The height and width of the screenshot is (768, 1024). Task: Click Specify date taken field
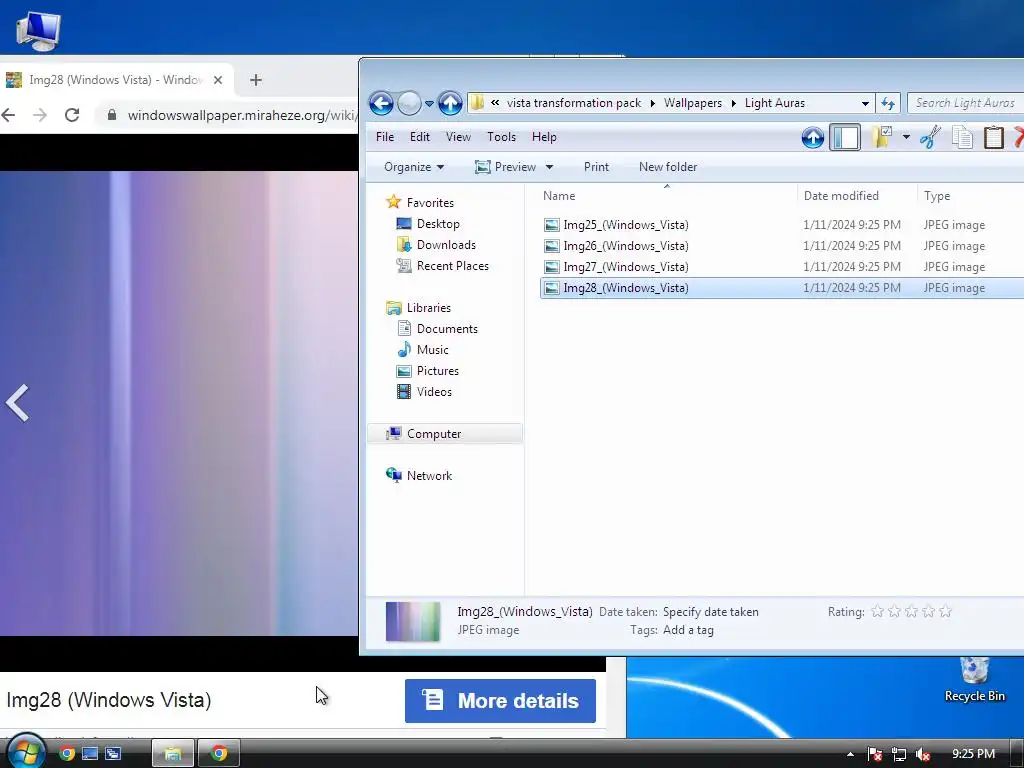point(711,612)
